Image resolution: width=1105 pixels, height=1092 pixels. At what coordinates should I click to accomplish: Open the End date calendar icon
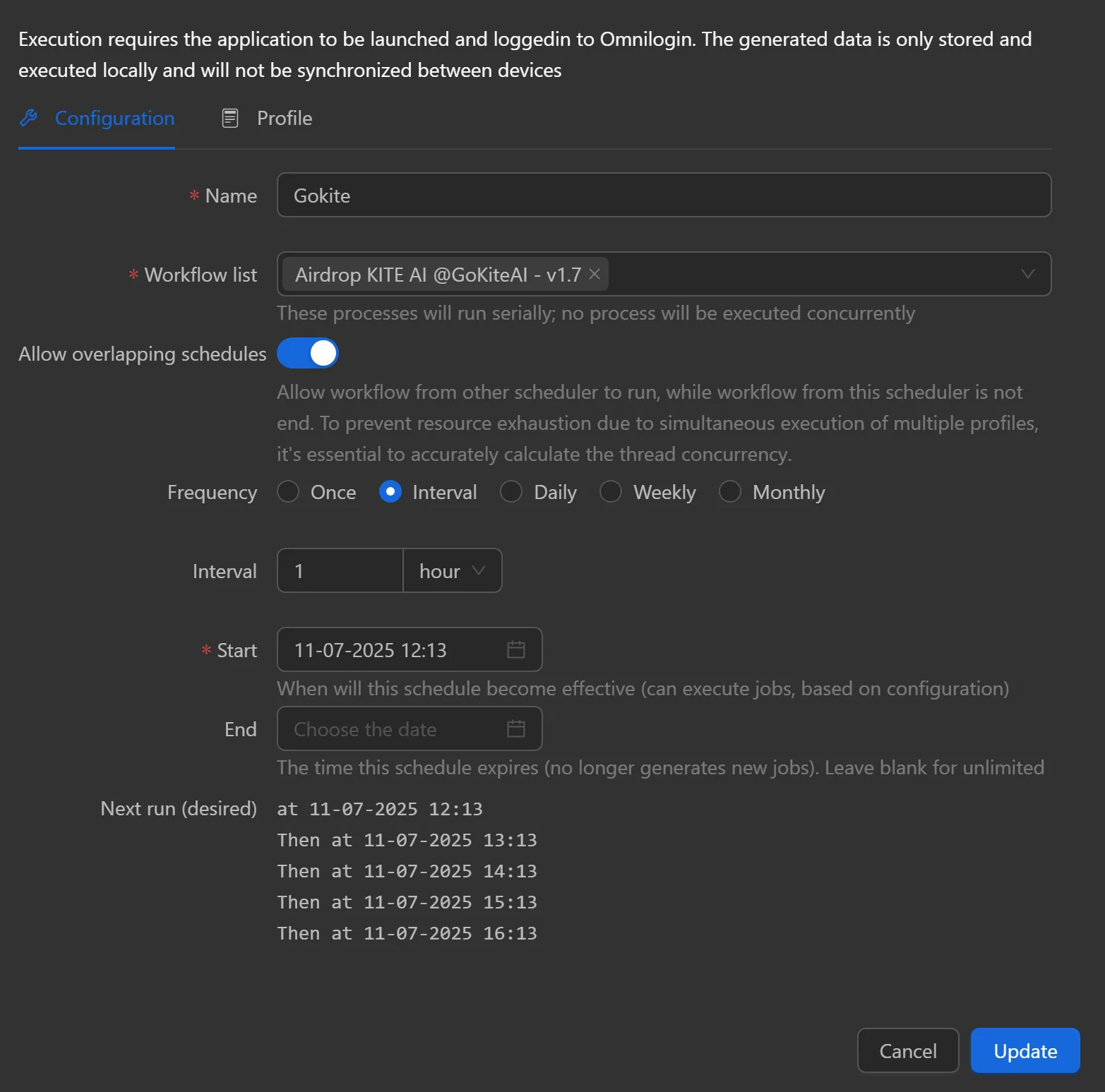click(516, 728)
